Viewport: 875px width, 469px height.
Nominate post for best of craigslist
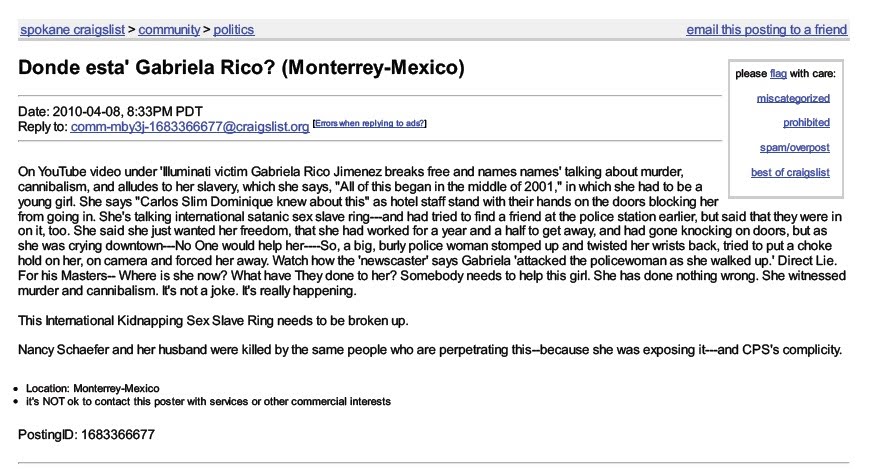[x=790, y=173]
